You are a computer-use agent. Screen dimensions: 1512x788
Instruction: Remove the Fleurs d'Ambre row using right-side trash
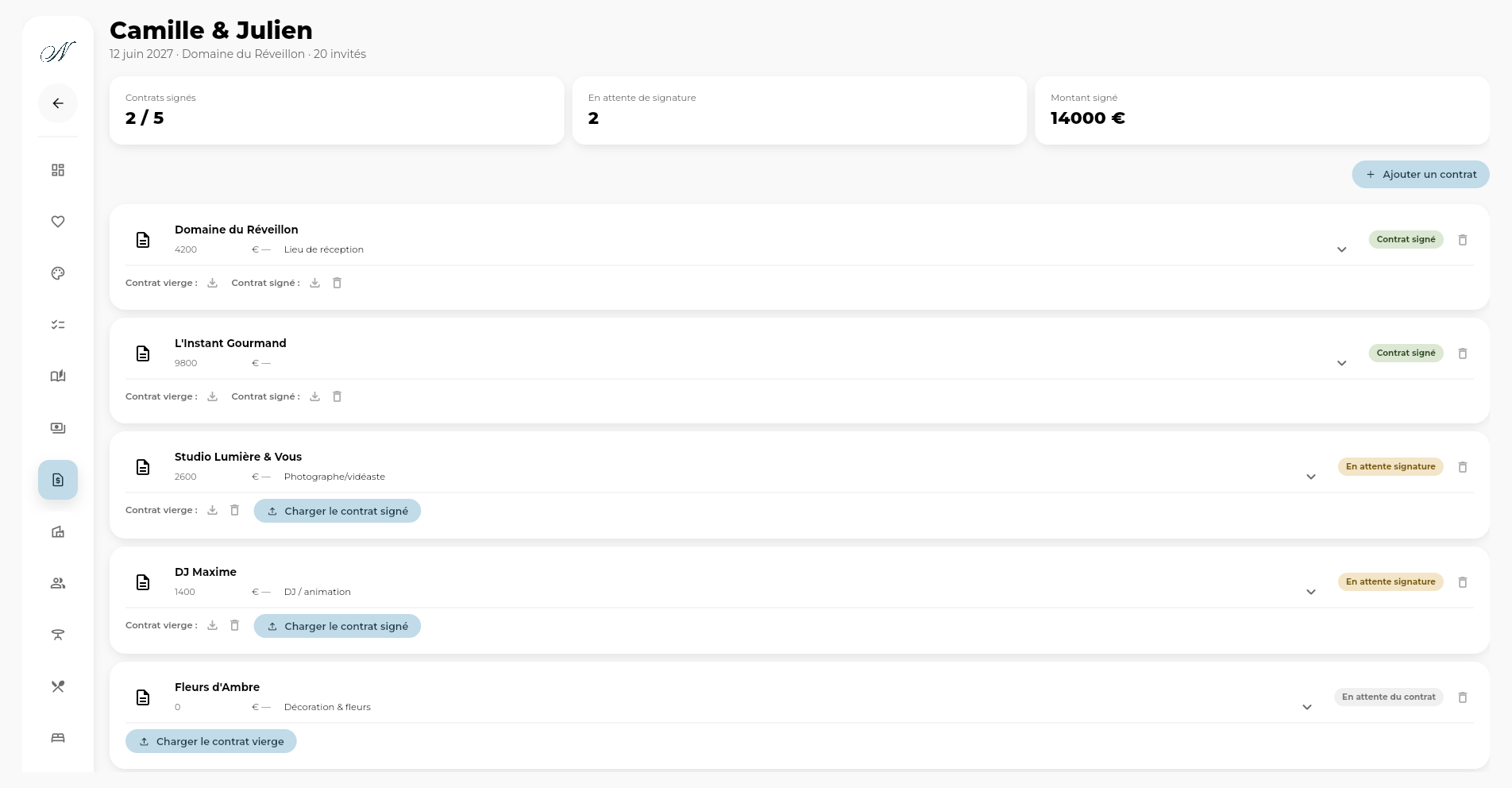tap(1463, 697)
